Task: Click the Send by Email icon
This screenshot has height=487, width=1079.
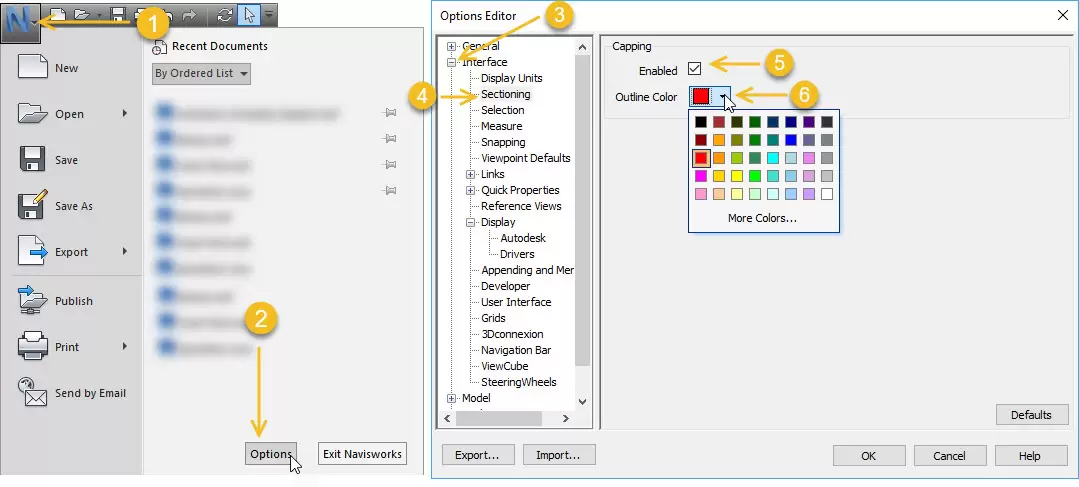Action: coord(33,393)
